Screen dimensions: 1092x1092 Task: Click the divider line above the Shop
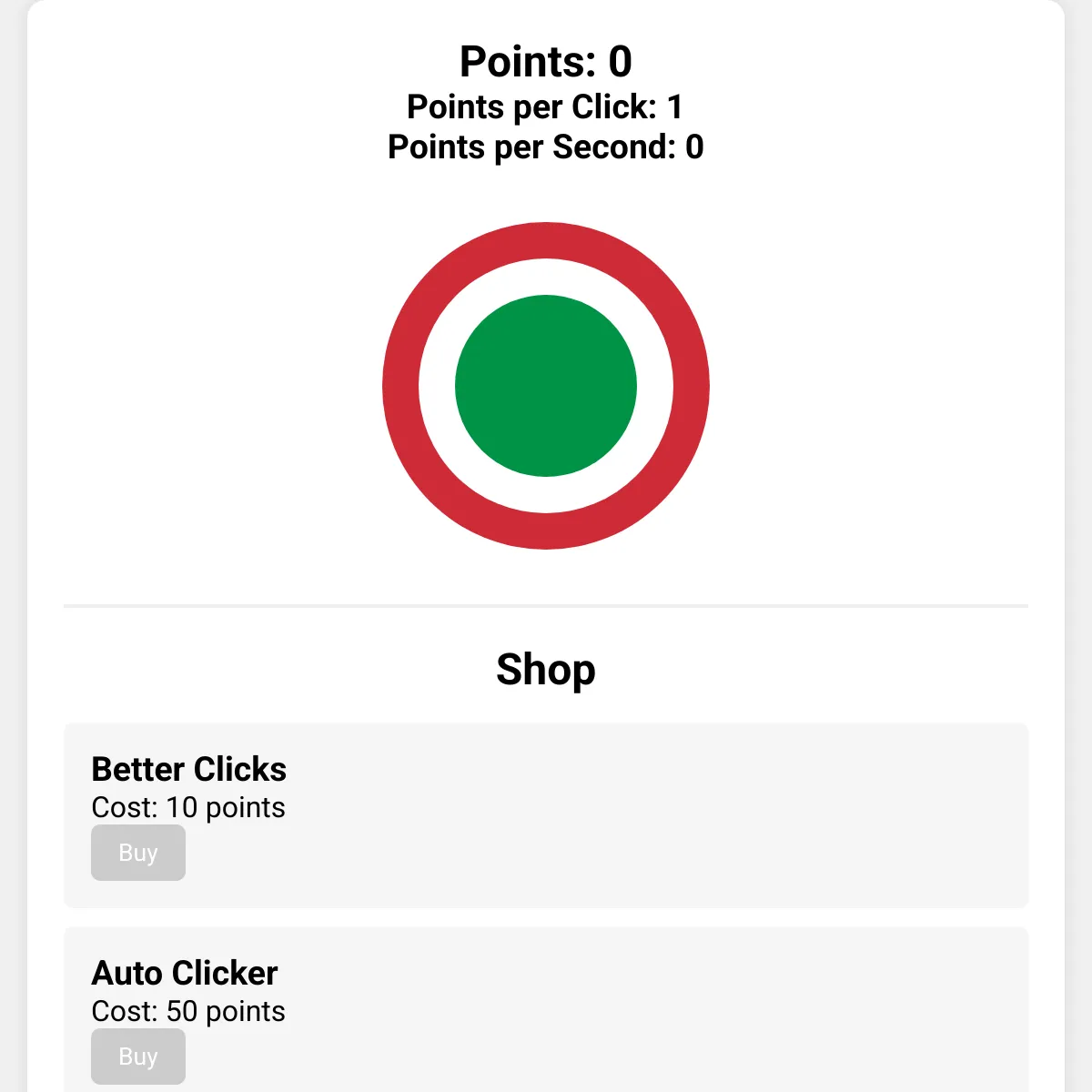(x=546, y=605)
